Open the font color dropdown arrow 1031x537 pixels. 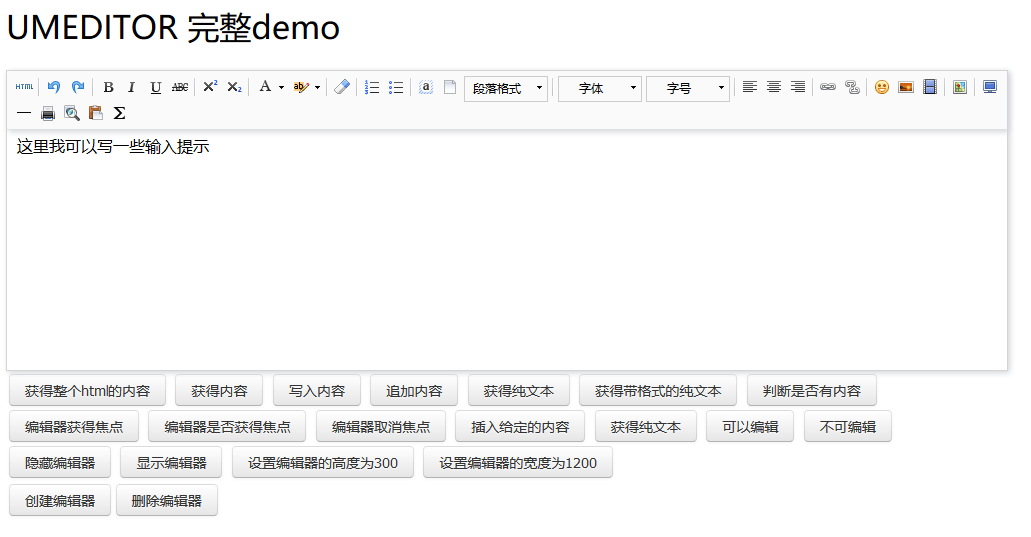tap(281, 87)
